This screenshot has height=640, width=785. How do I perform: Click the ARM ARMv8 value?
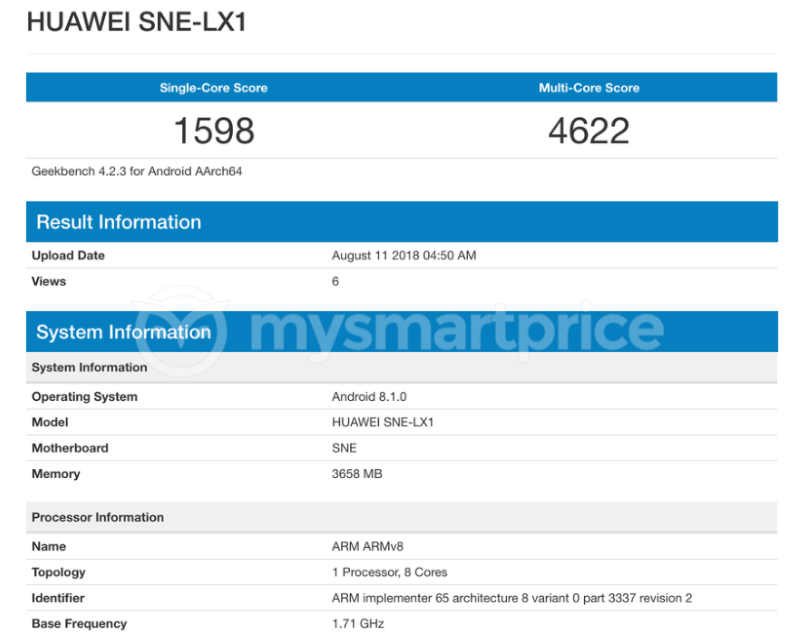point(367,546)
